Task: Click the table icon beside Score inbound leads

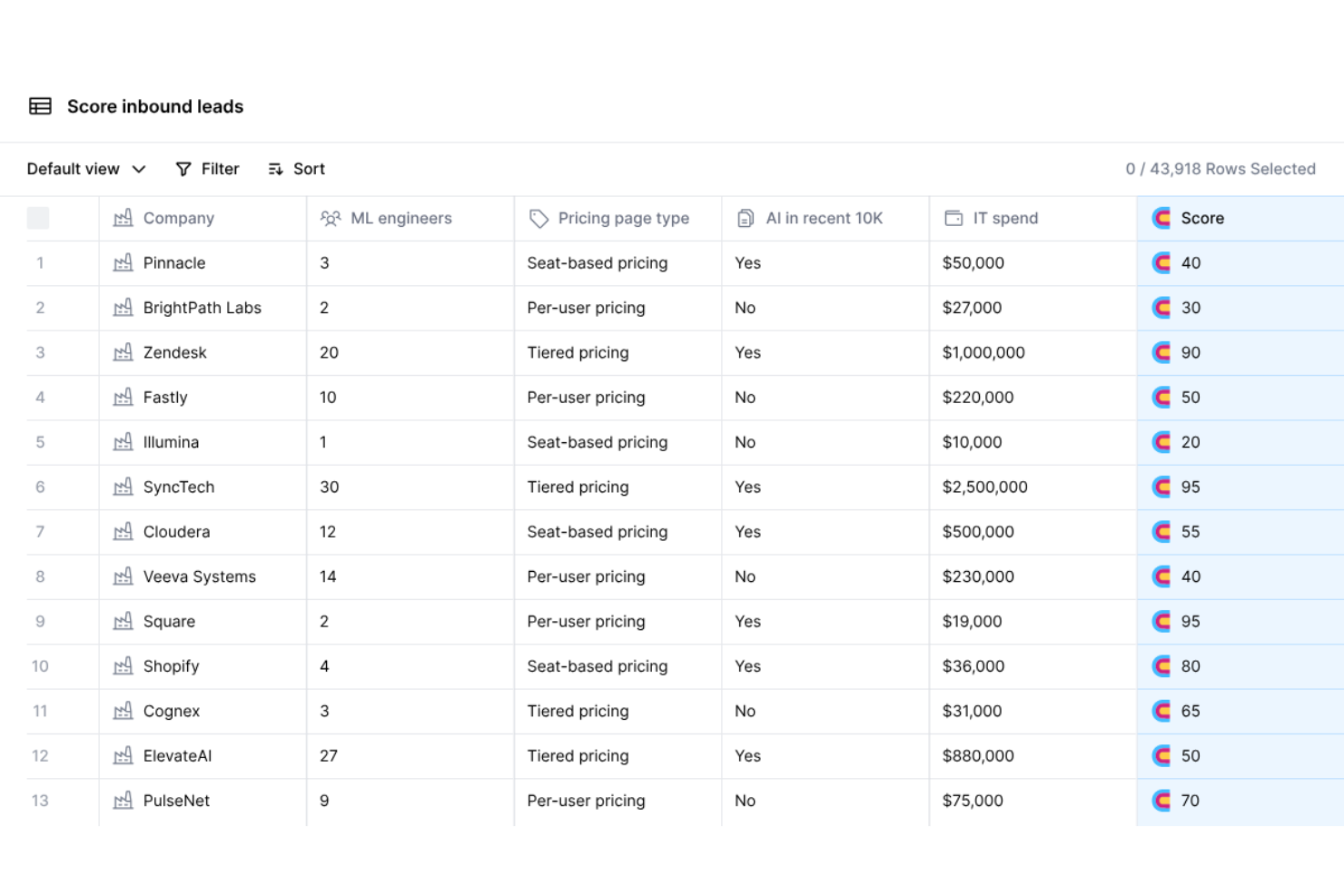Action: pyautogui.click(x=40, y=106)
